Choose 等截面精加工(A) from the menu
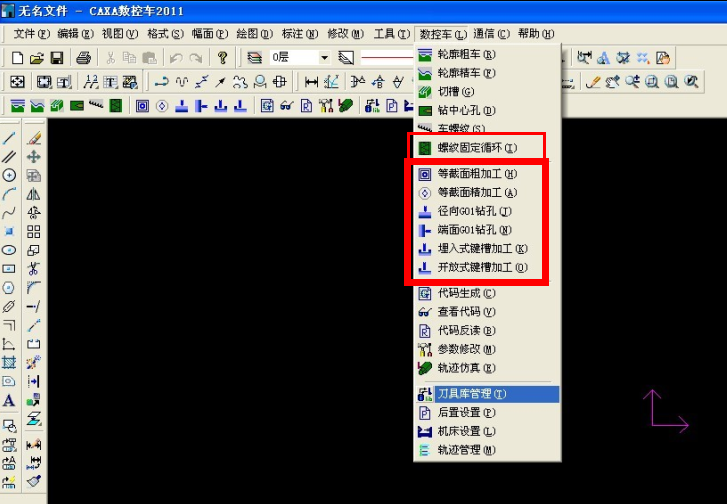 487,192
